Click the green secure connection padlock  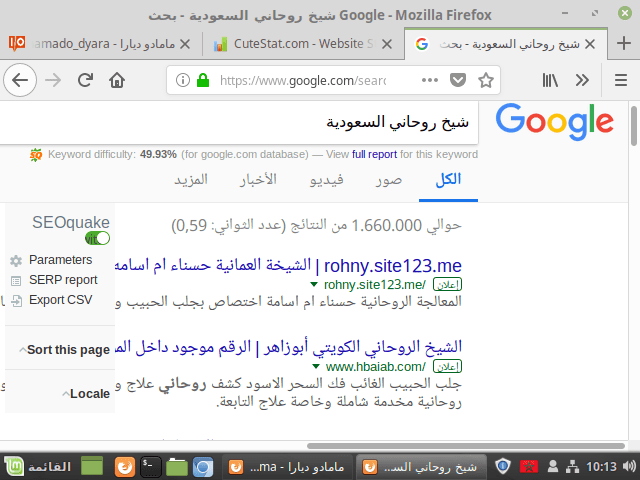(x=203, y=80)
